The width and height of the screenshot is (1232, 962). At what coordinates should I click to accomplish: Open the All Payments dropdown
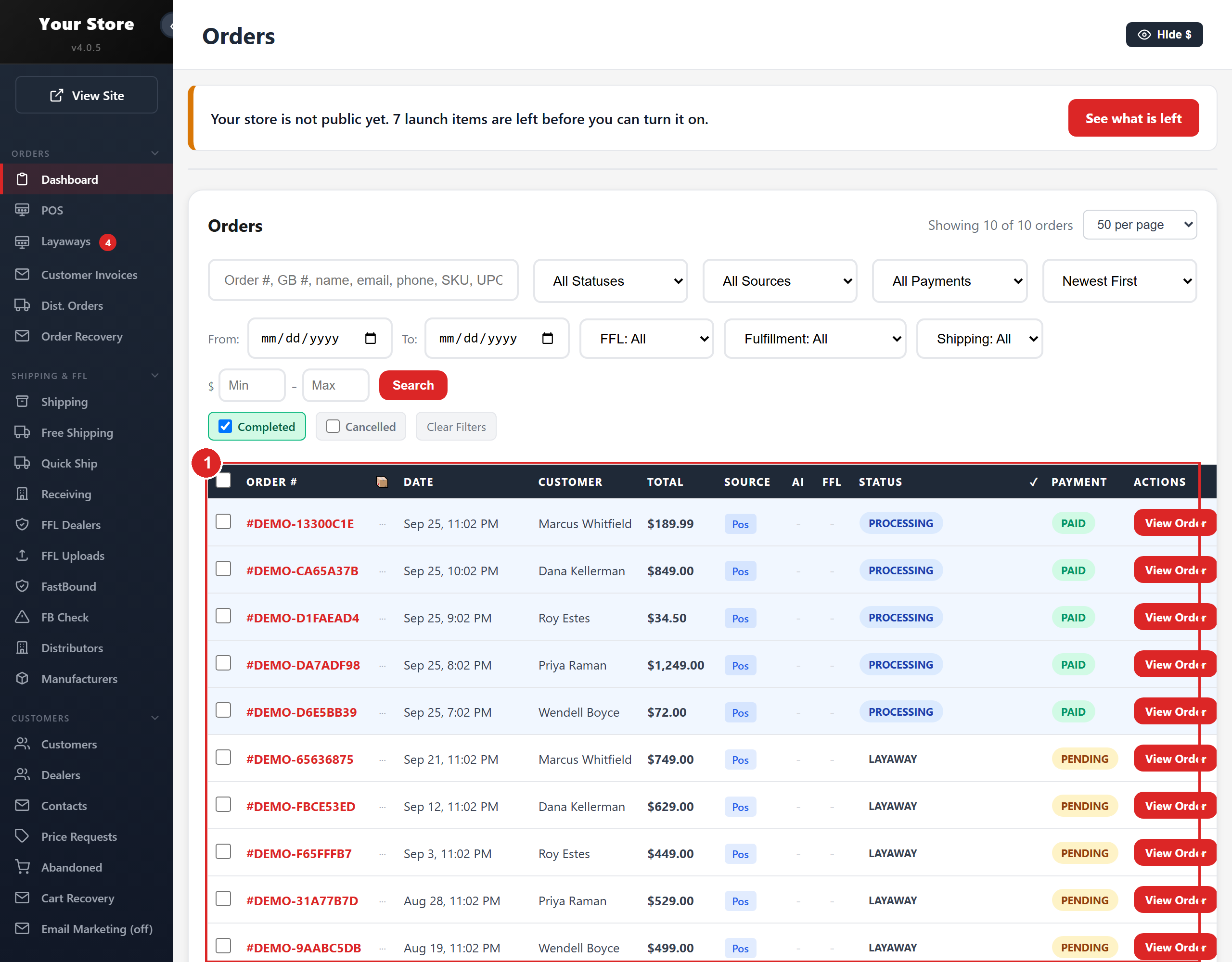coord(950,281)
